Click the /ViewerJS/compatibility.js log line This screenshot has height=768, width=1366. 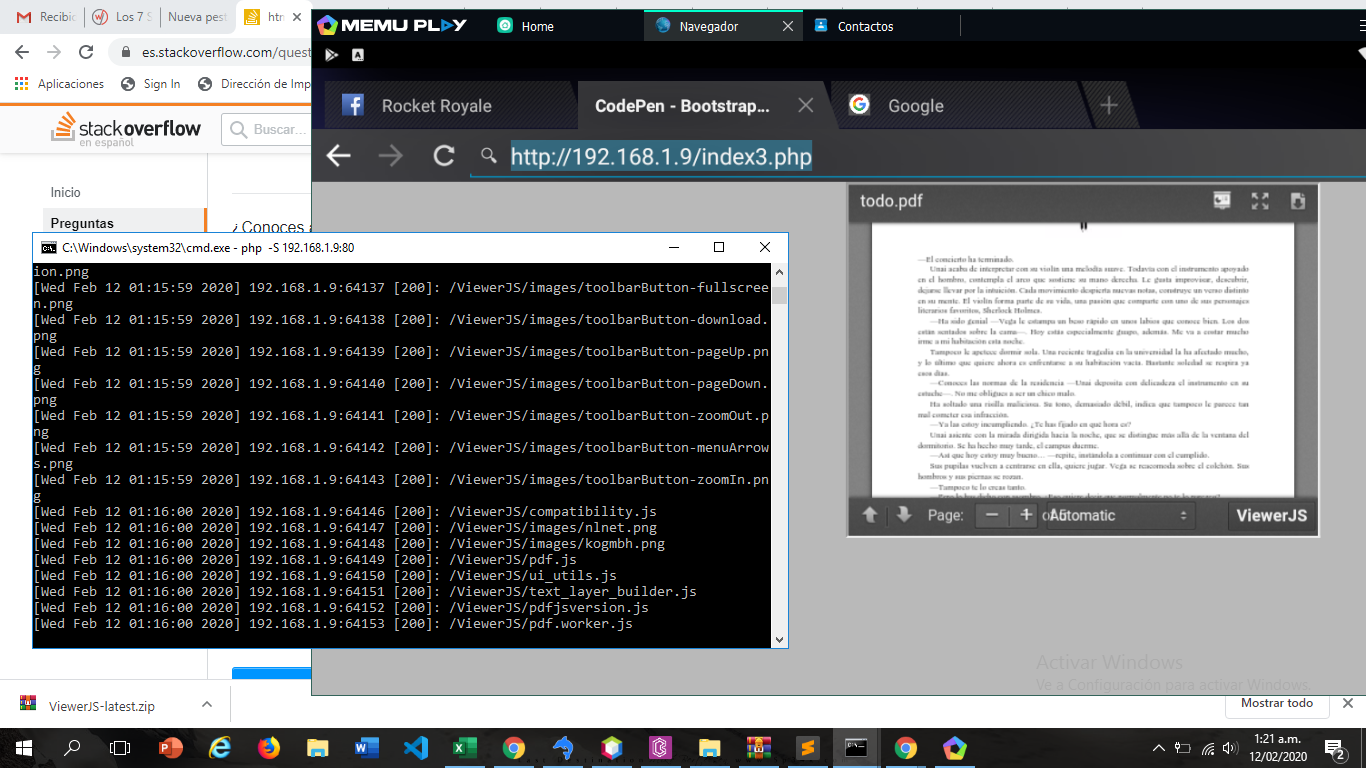click(x=345, y=511)
